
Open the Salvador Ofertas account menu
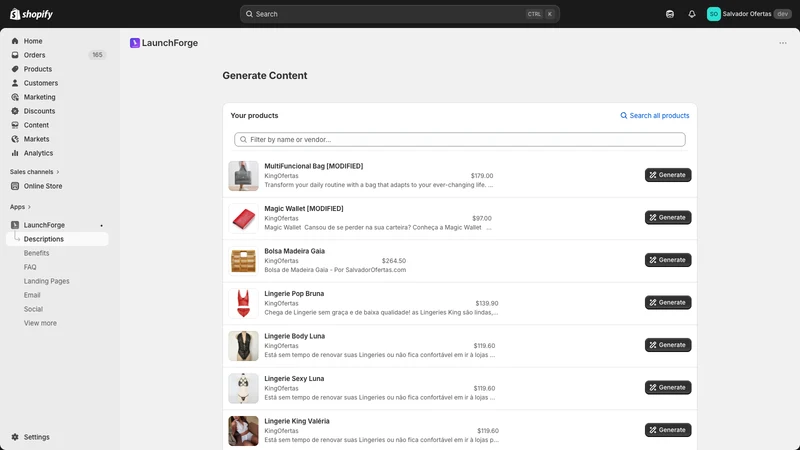(x=747, y=14)
